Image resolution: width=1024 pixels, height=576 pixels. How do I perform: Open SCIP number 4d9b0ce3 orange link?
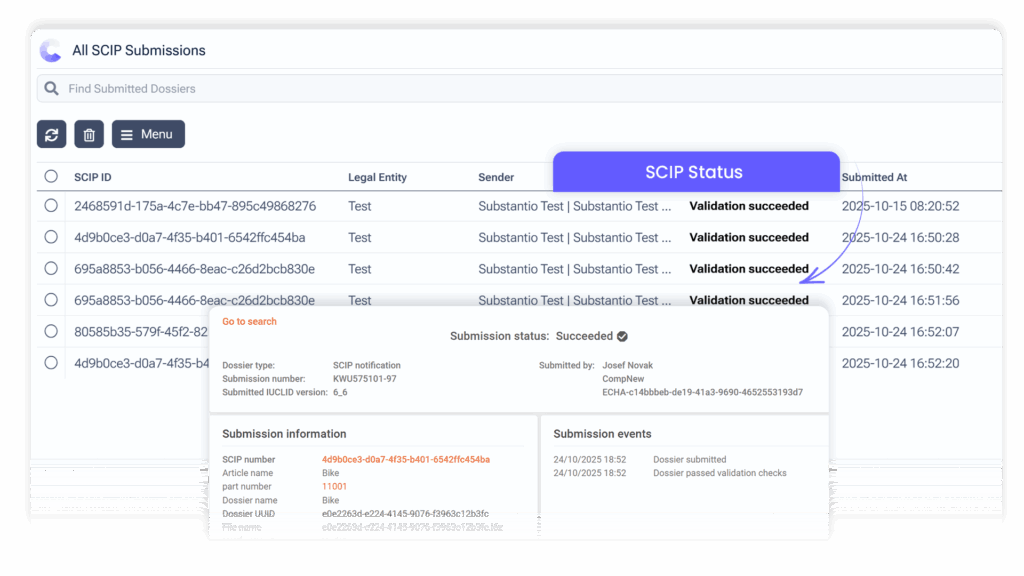click(x=405, y=459)
